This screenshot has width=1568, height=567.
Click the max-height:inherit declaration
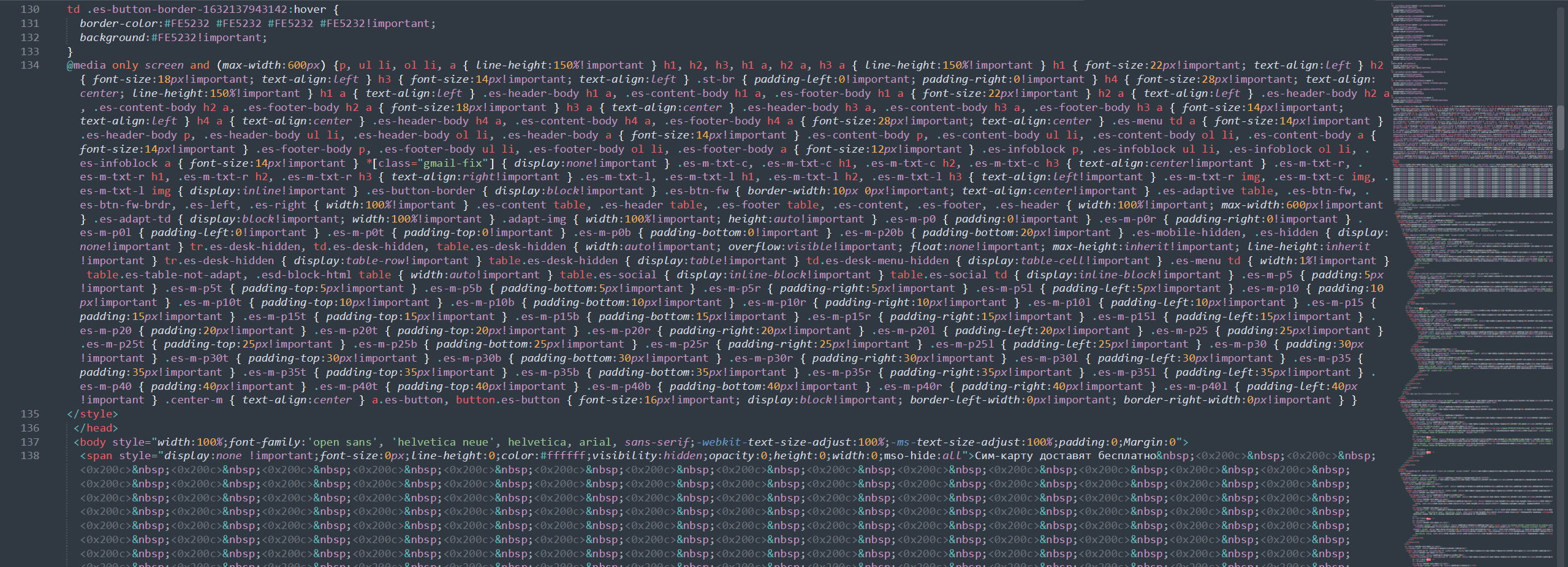[x=1111, y=246]
